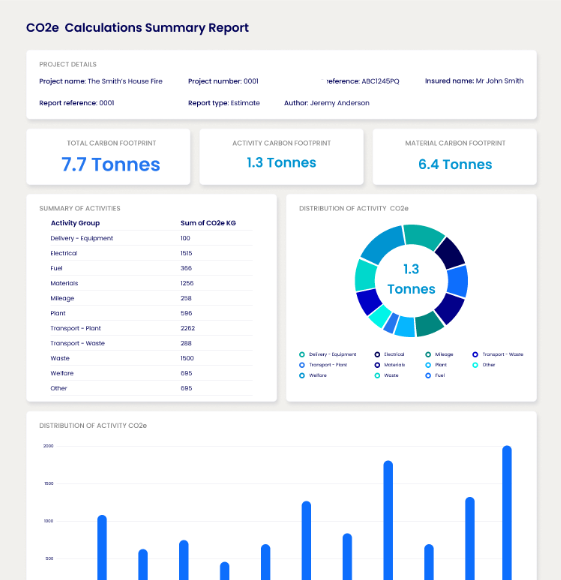Screen dimensions: 561x580
Task: Click the '1.3 Tonnes' donut chart center label
Action: click(411, 279)
